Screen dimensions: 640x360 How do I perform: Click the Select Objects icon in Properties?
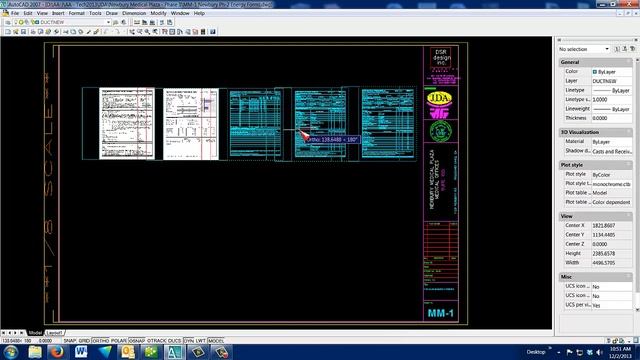click(624, 49)
